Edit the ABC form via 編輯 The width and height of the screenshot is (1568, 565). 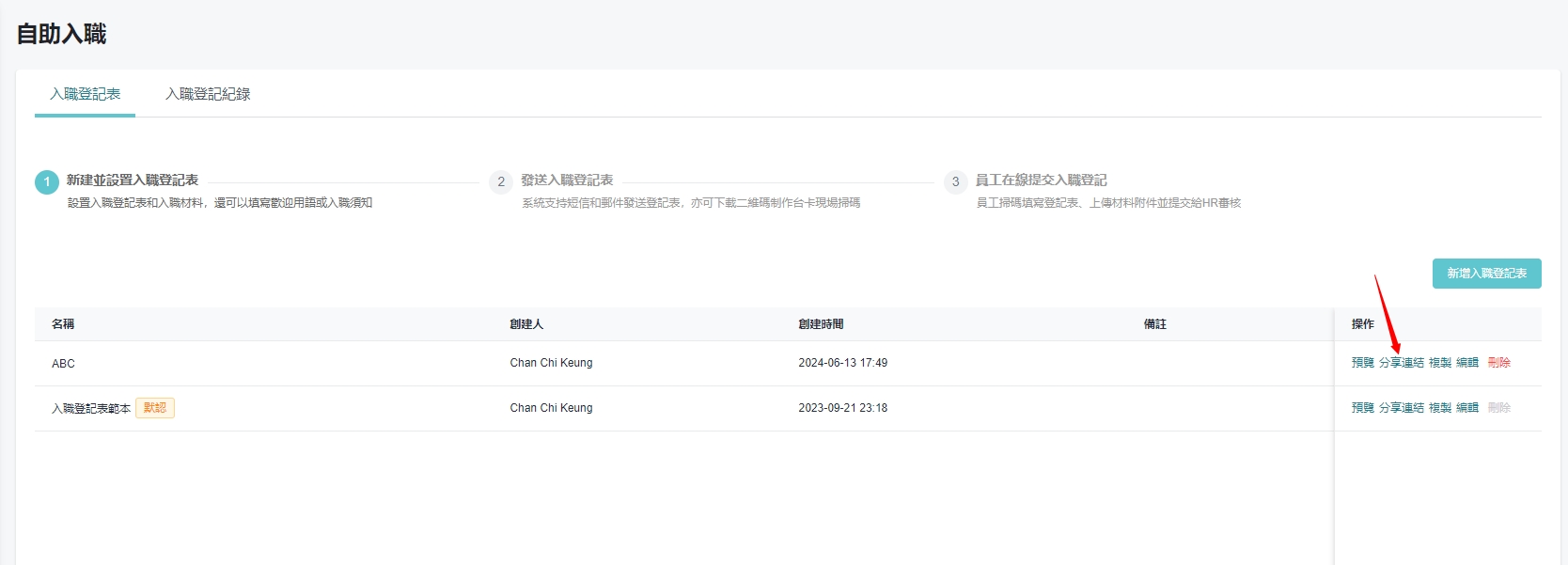[1466, 363]
